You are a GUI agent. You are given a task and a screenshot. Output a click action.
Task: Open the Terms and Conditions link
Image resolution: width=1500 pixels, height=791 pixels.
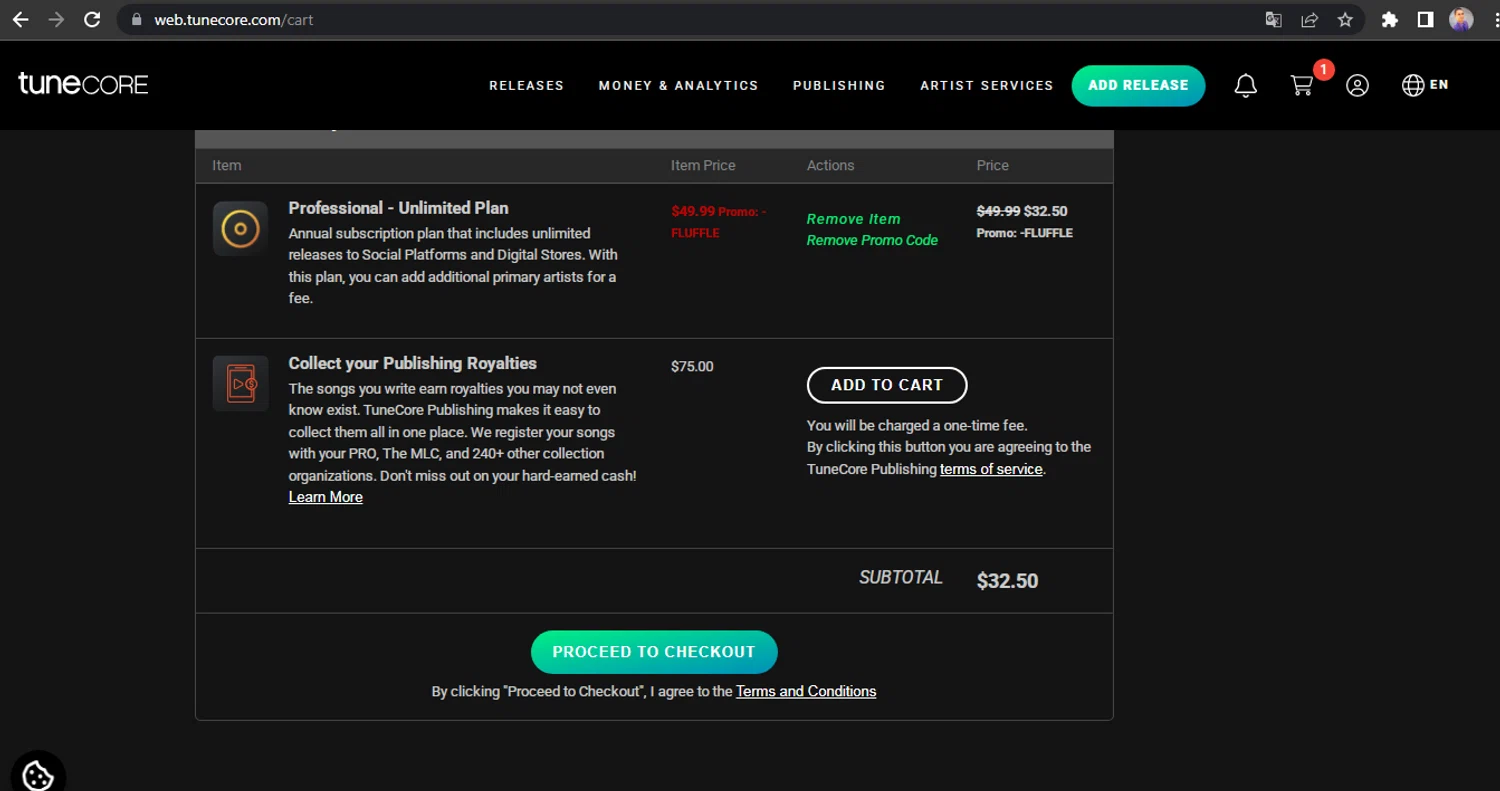[x=806, y=691]
